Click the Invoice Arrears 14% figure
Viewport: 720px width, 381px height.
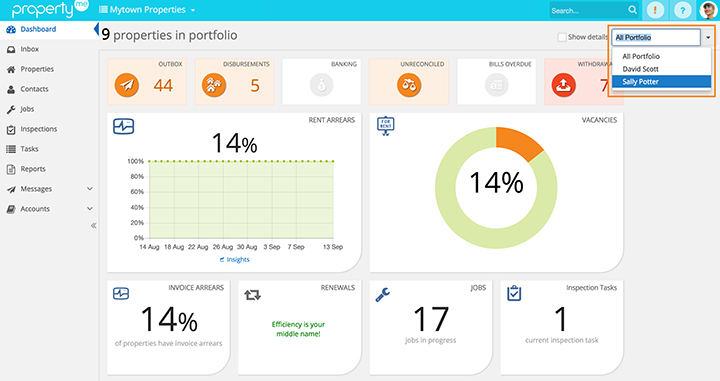(x=169, y=319)
